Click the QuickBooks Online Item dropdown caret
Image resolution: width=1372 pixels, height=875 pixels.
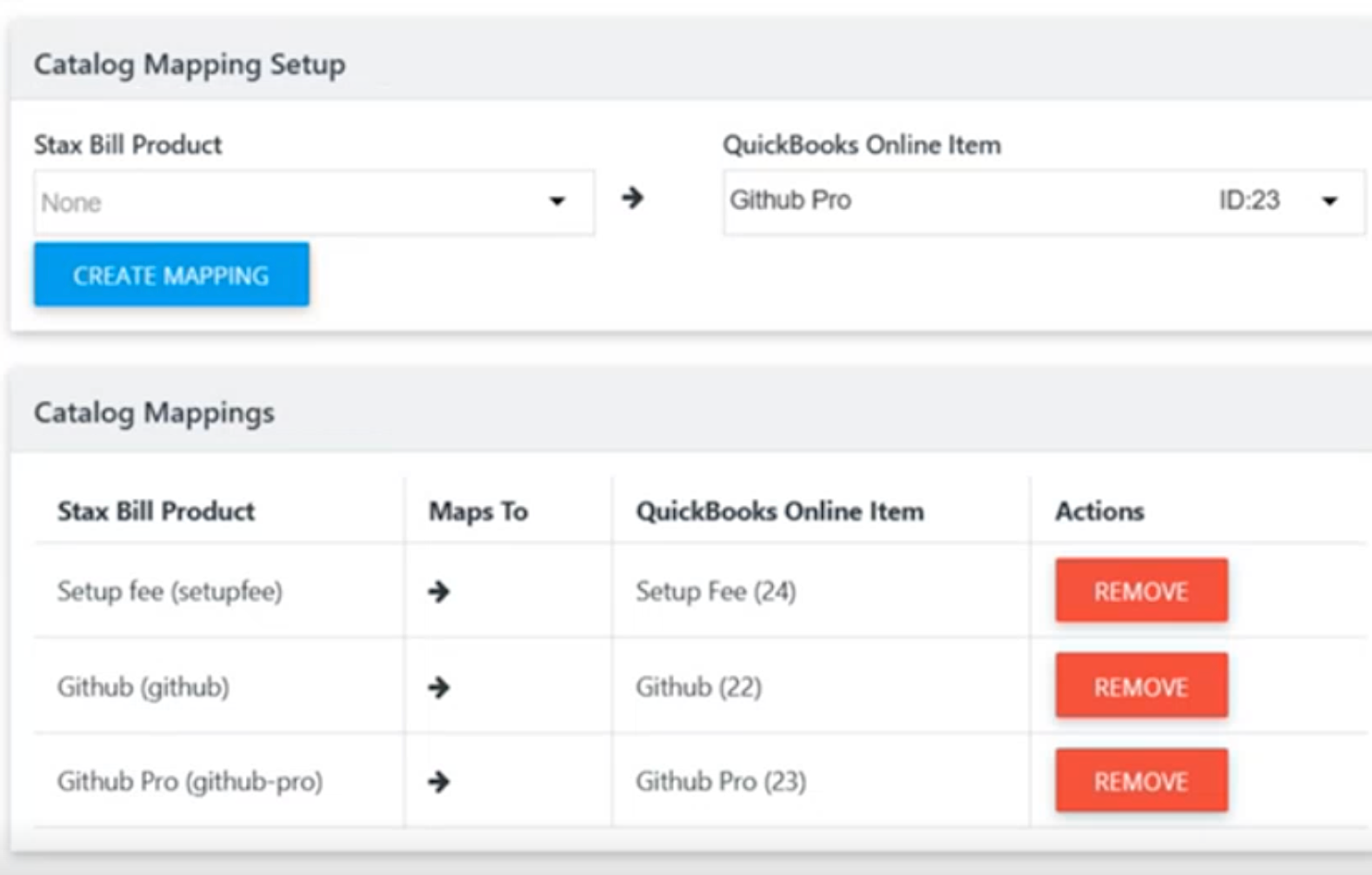(1329, 201)
